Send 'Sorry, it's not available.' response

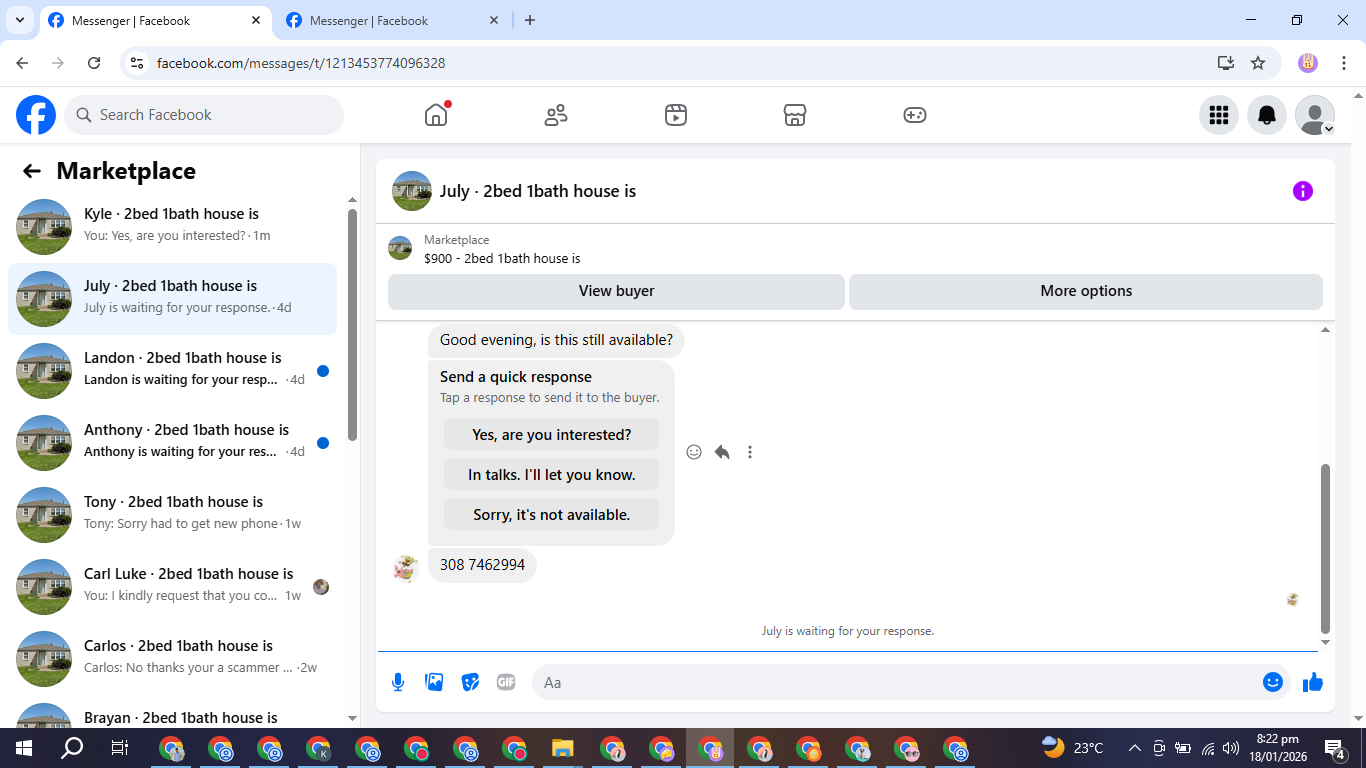tap(552, 515)
